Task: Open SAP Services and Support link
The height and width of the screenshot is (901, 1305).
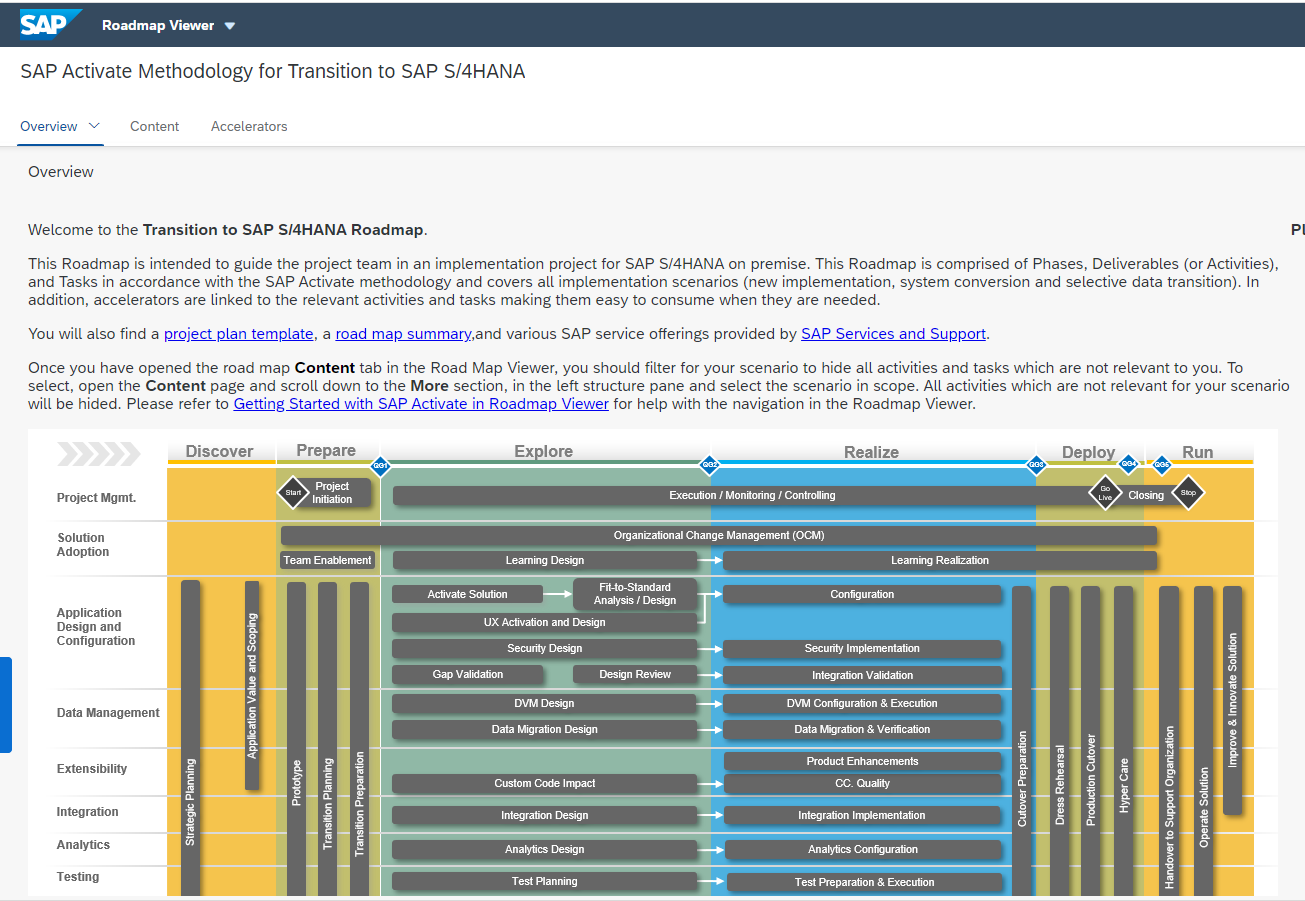Action: pos(893,333)
